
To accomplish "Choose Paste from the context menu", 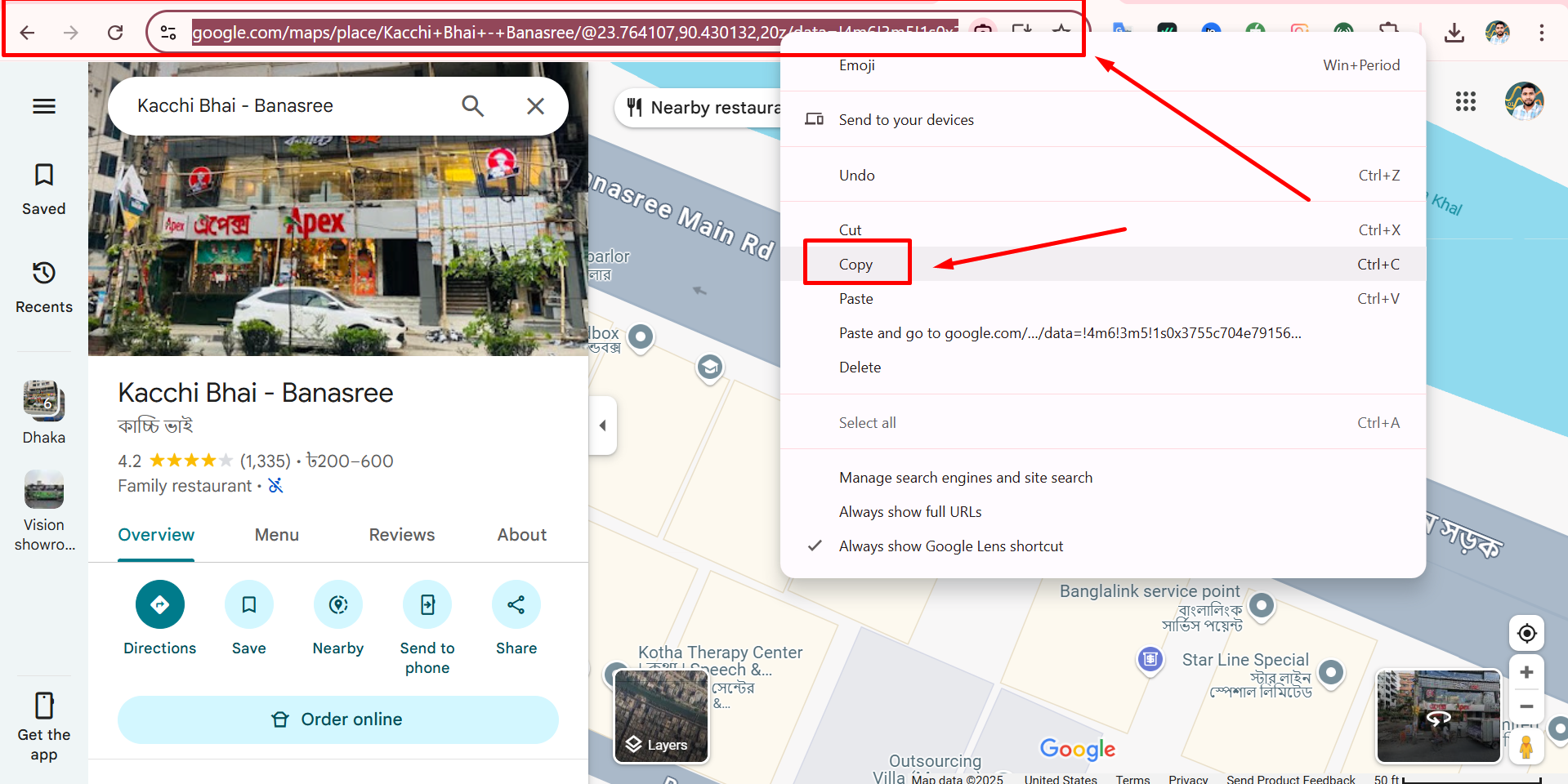I will pyautogui.click(x=1103, y=299).
